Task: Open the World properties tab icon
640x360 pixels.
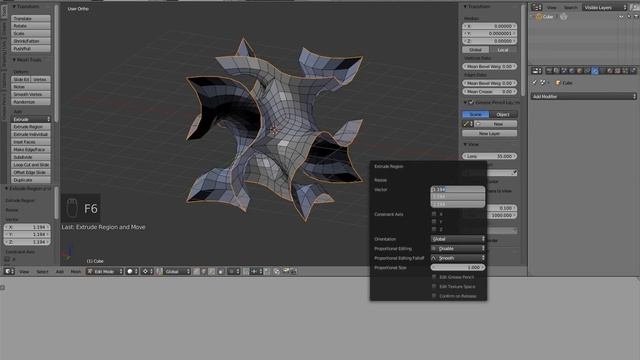Action: coord(572,71)
